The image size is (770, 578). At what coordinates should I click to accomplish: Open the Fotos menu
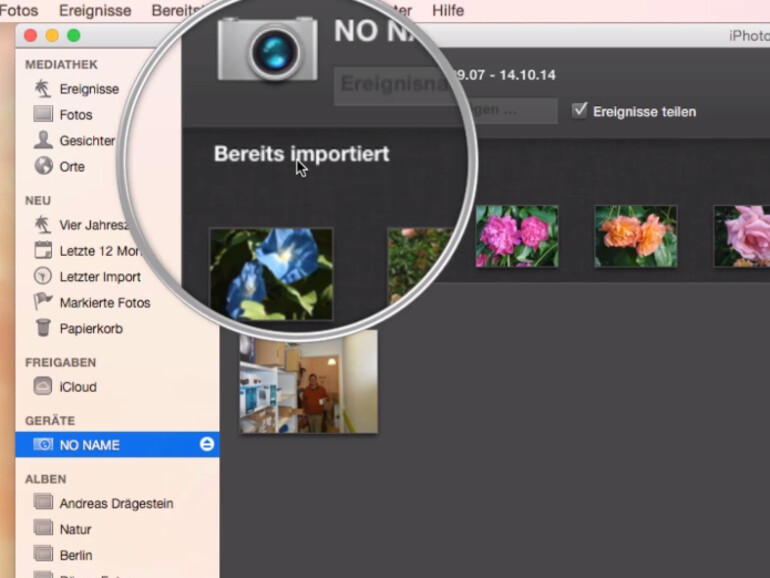click(x=19, y=10)
